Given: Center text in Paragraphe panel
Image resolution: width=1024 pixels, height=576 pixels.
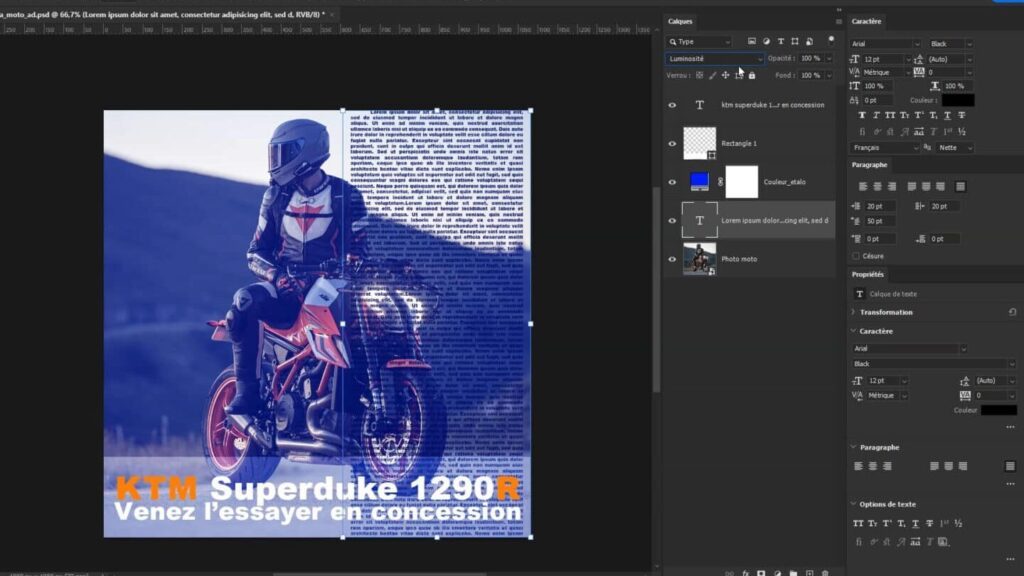Looking at the screenshot, I should pyautogui.click(x=877, y=186).
